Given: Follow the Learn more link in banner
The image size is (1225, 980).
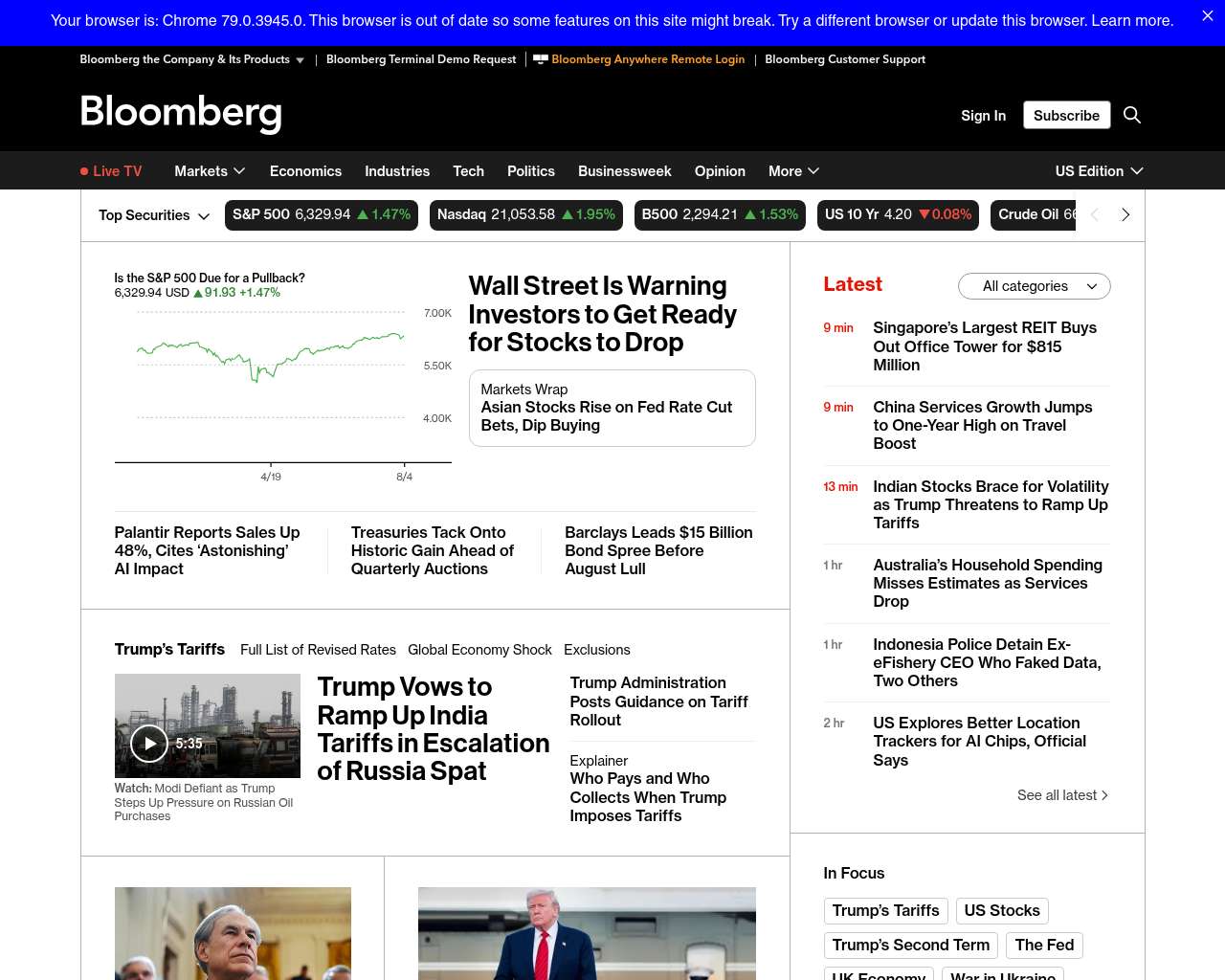Looking at the screenshot, I should tap(1131, 21).
